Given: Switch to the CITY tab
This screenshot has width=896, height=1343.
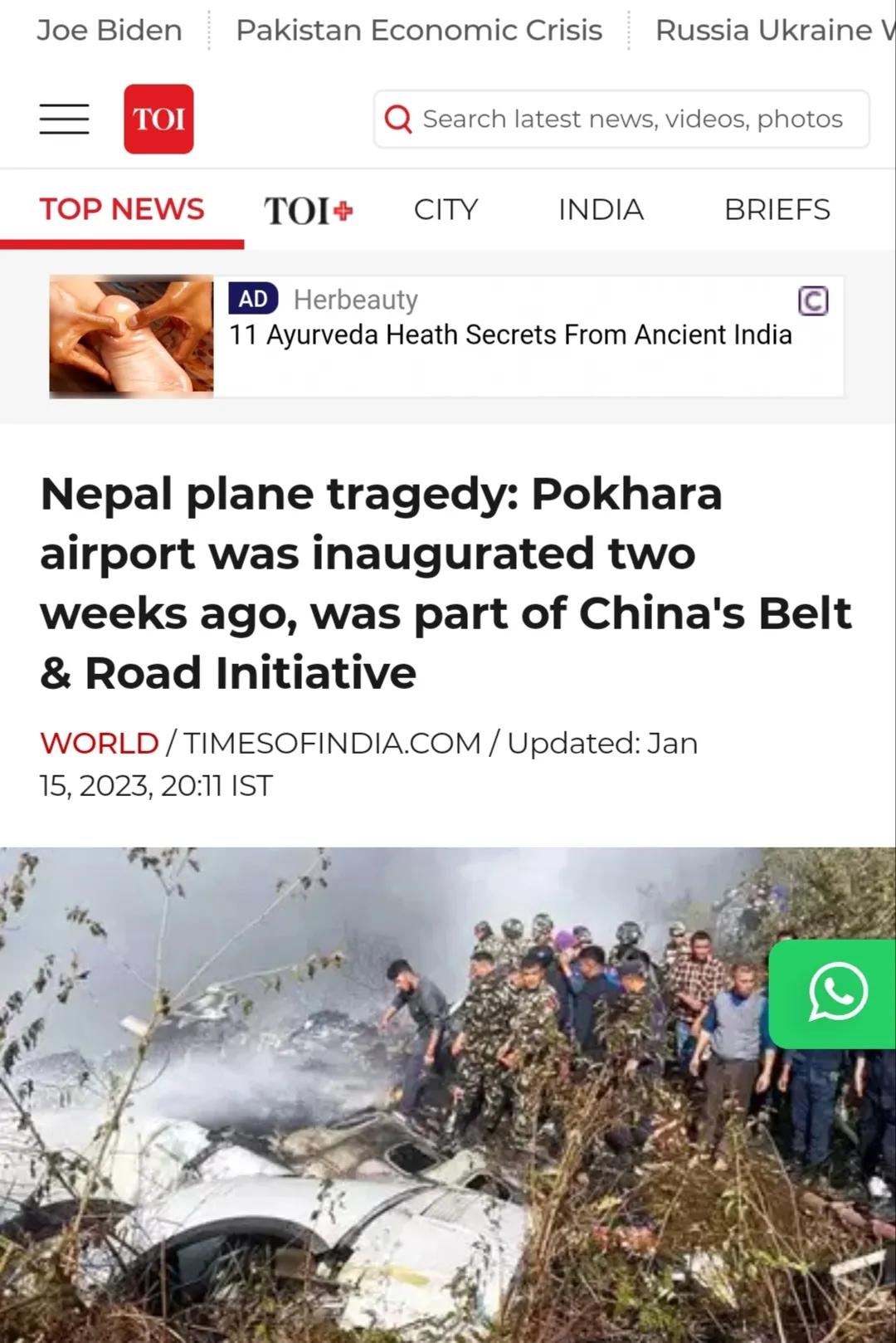Looking at the screenshot, I should [446, 209].
